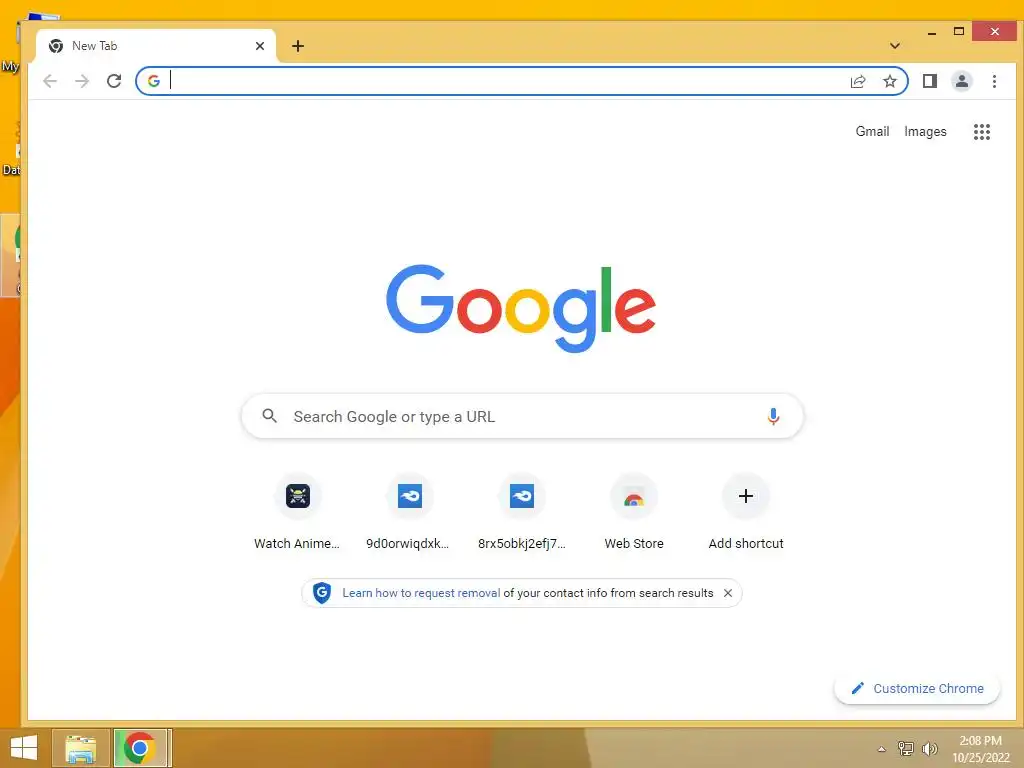This screenshot has width=1024, height=768.
Task: Click the magnifier icon in search box
Action: point(269,416)
